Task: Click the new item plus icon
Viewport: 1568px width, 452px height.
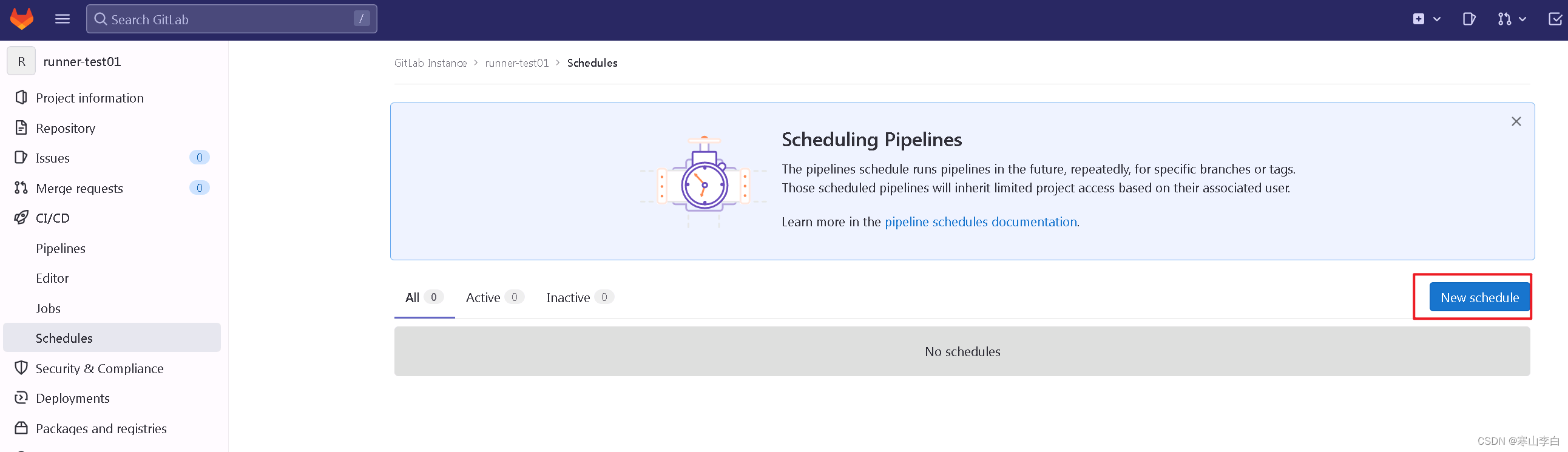Action: point(1419,19)
